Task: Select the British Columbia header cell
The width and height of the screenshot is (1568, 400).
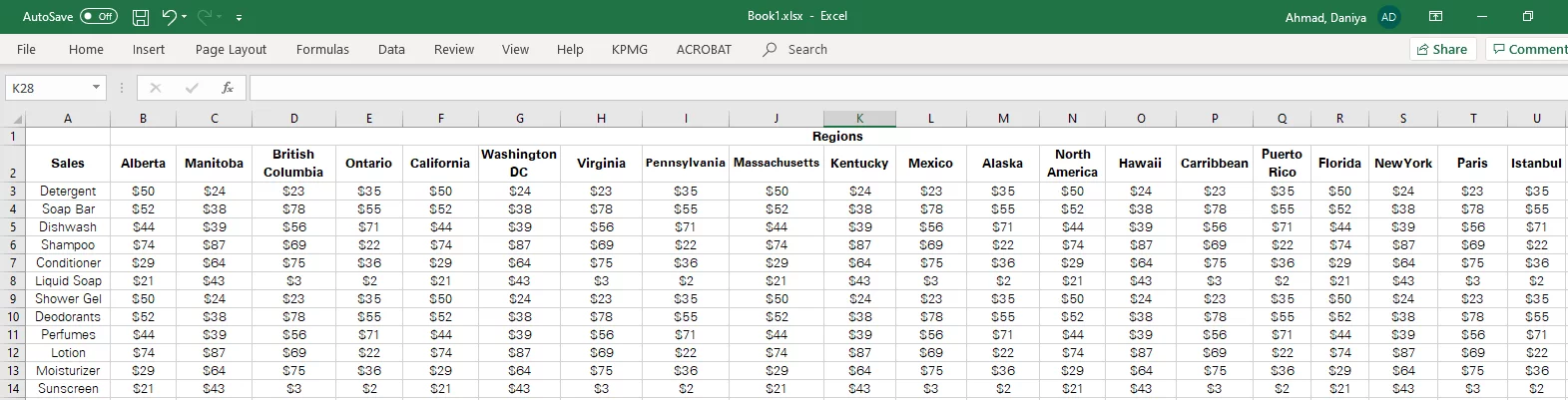Action: (293, 163)
